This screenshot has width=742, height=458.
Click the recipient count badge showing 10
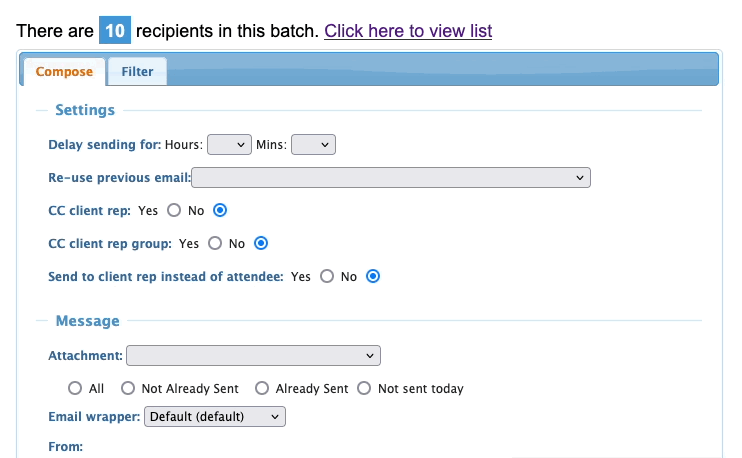point(115,30)
